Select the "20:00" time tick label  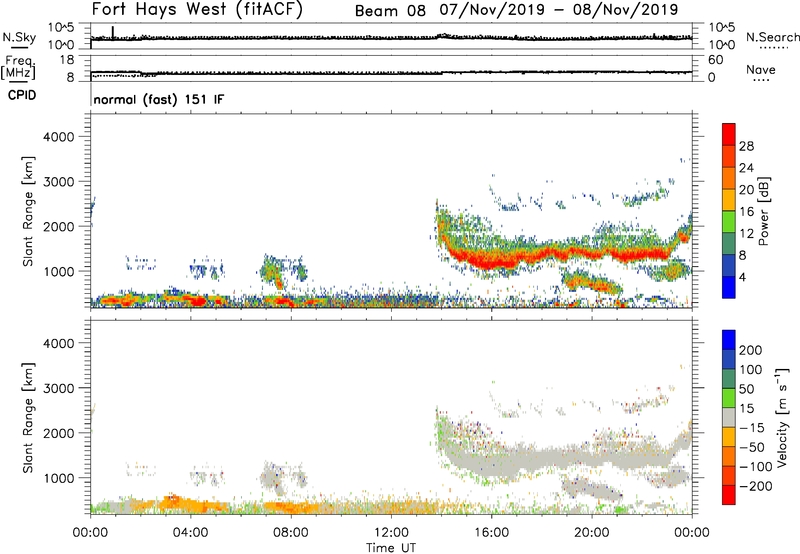(591, 533)
